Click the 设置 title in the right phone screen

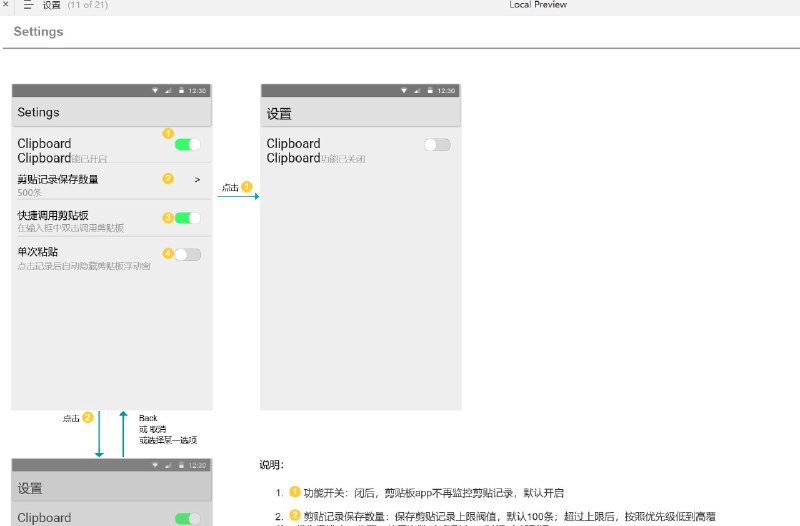(279, 114)
